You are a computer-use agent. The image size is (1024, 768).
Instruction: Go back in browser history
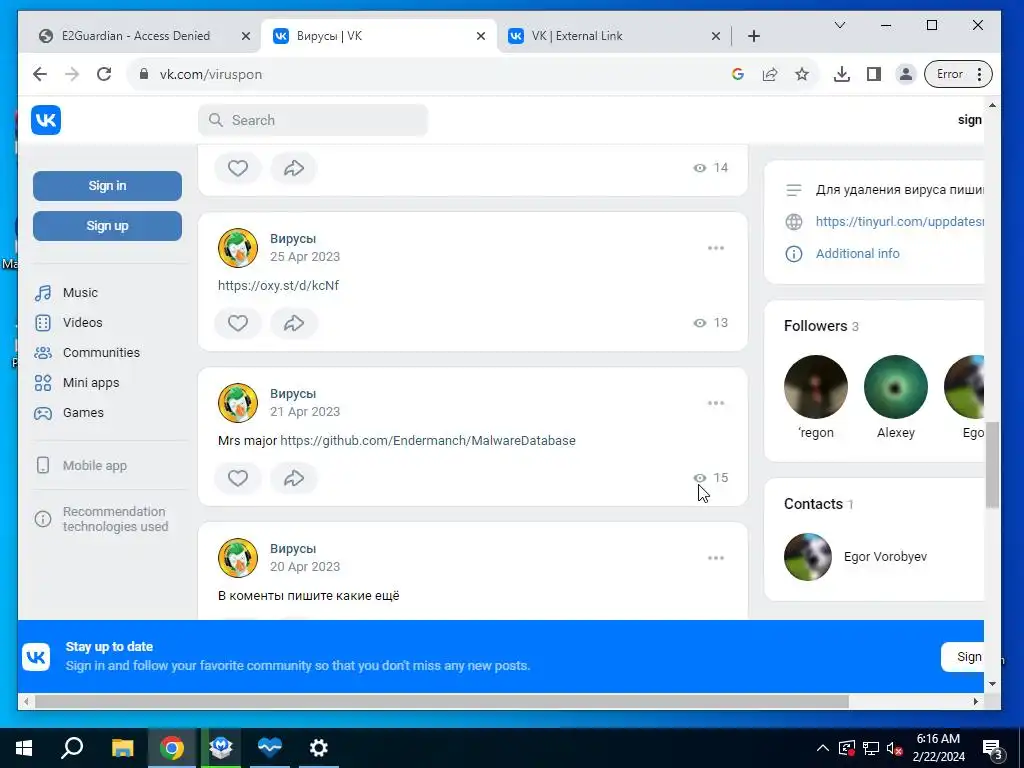click(40, 74)
